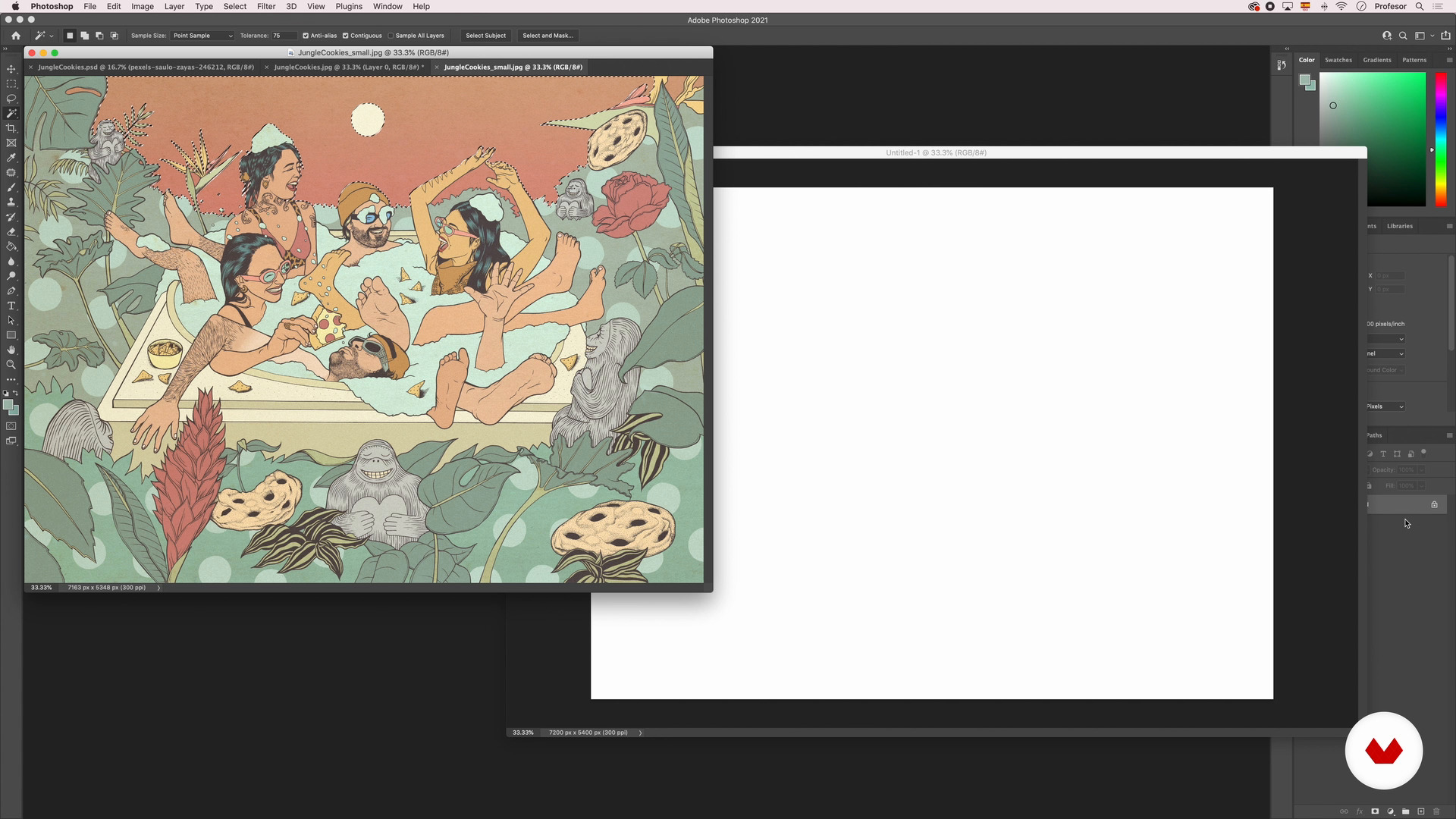Enable Sample All Layers checkbox
The image size is (1456, 819).
391,36
